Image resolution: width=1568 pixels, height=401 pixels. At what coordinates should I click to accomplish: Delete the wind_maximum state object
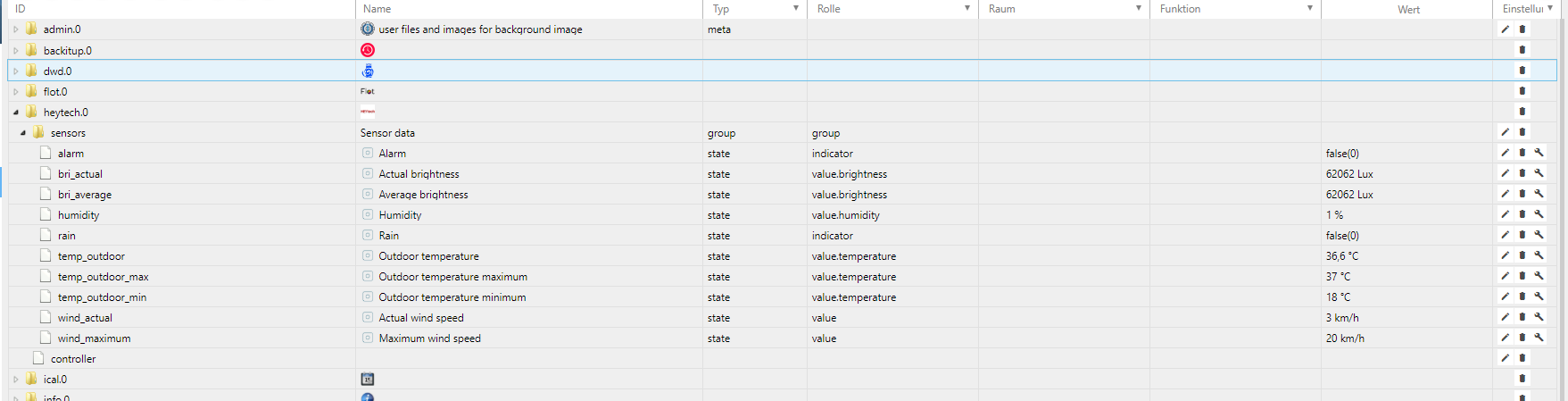pyautogui.click(x=1522, y=338)
